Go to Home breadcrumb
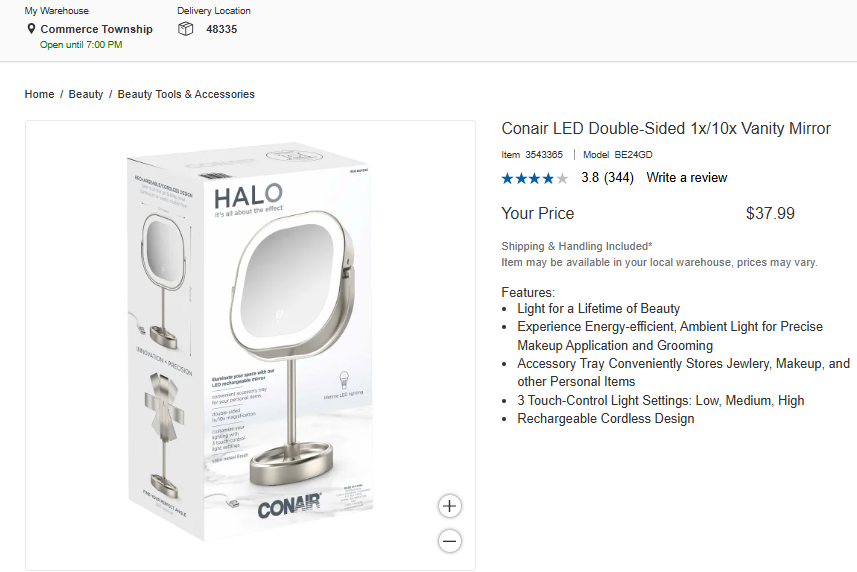 [x=39, y=94]
